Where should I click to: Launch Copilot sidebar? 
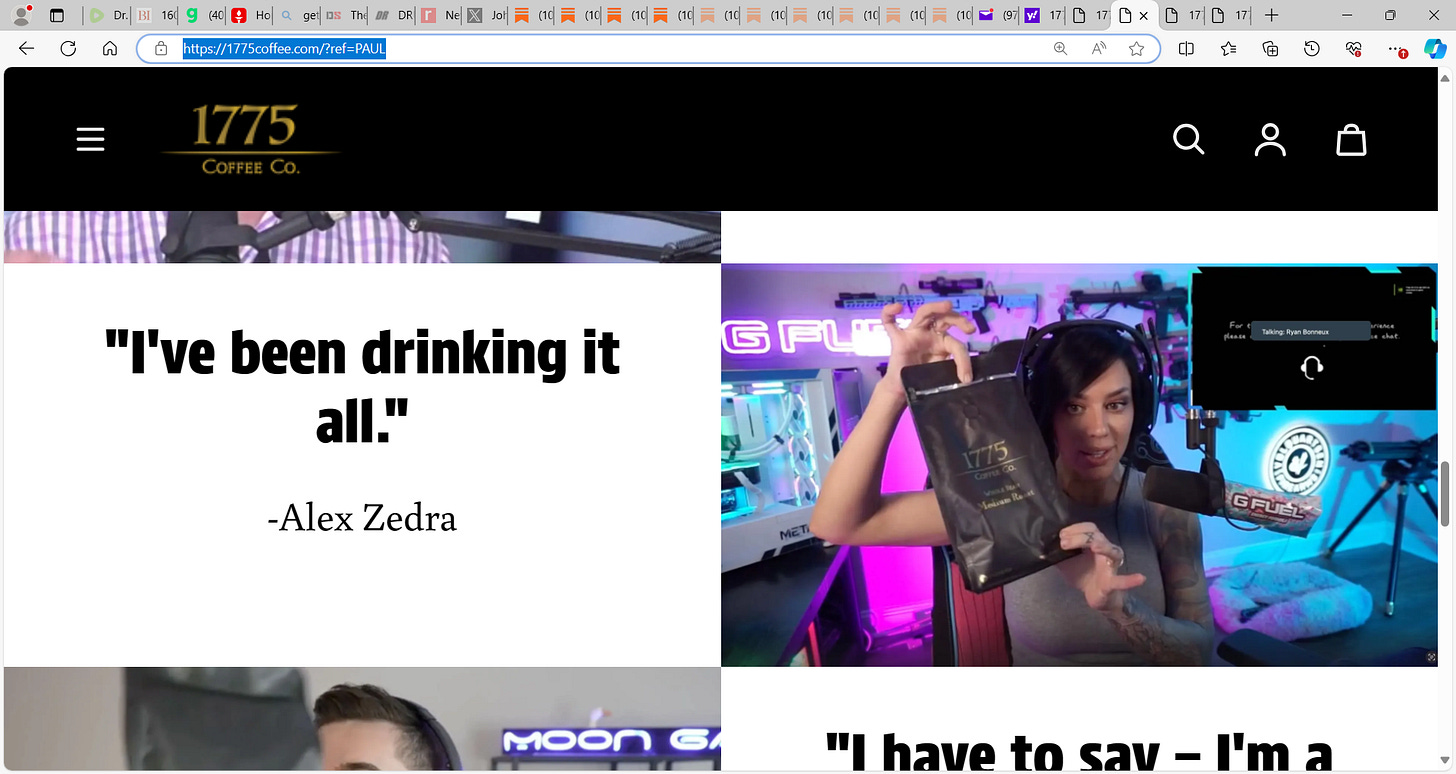pyautogui.click(x=1435, y=48)
